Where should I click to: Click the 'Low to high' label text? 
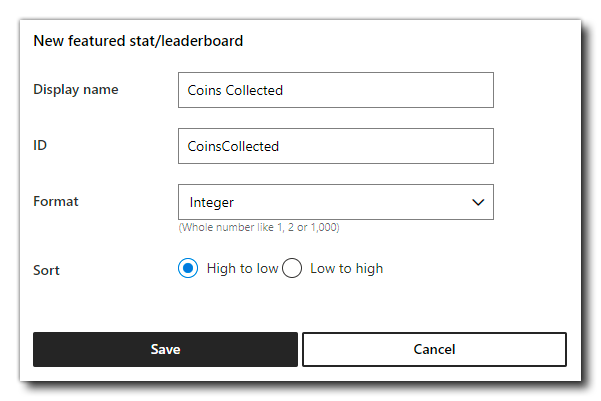[346, 268]
